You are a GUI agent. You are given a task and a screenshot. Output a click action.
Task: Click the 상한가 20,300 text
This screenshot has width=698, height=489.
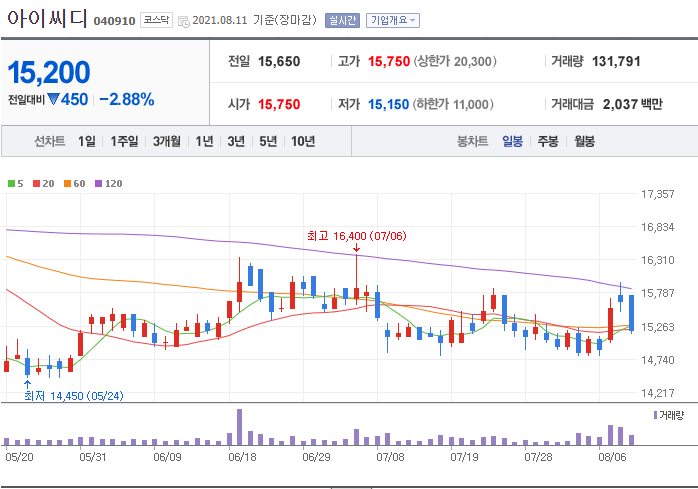[455, 61]
